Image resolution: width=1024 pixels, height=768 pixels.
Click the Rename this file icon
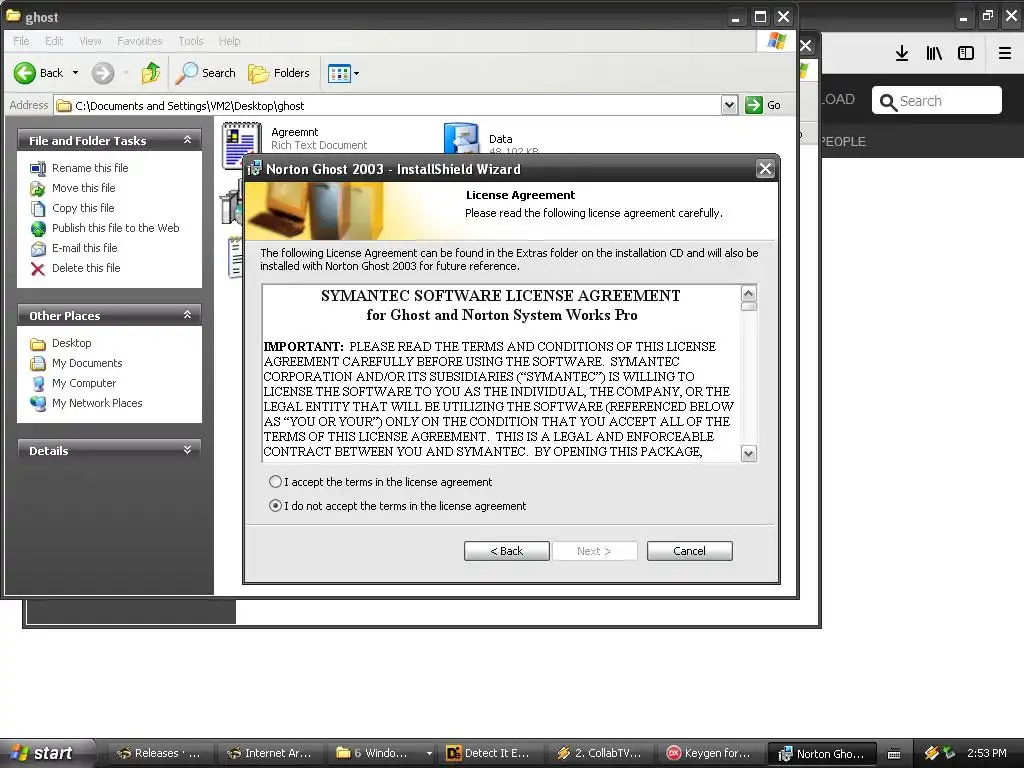[x=38, y=168]
